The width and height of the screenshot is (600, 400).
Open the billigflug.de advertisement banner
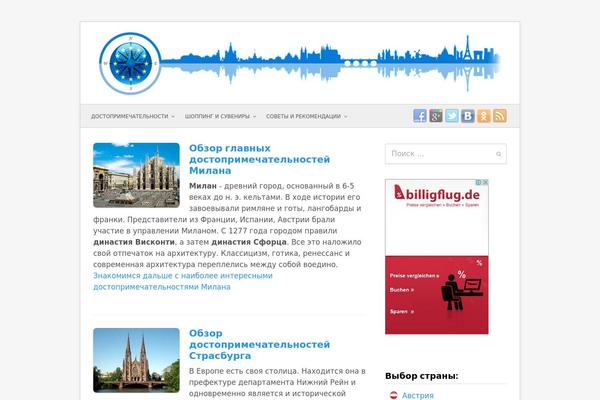pos(437,256)
